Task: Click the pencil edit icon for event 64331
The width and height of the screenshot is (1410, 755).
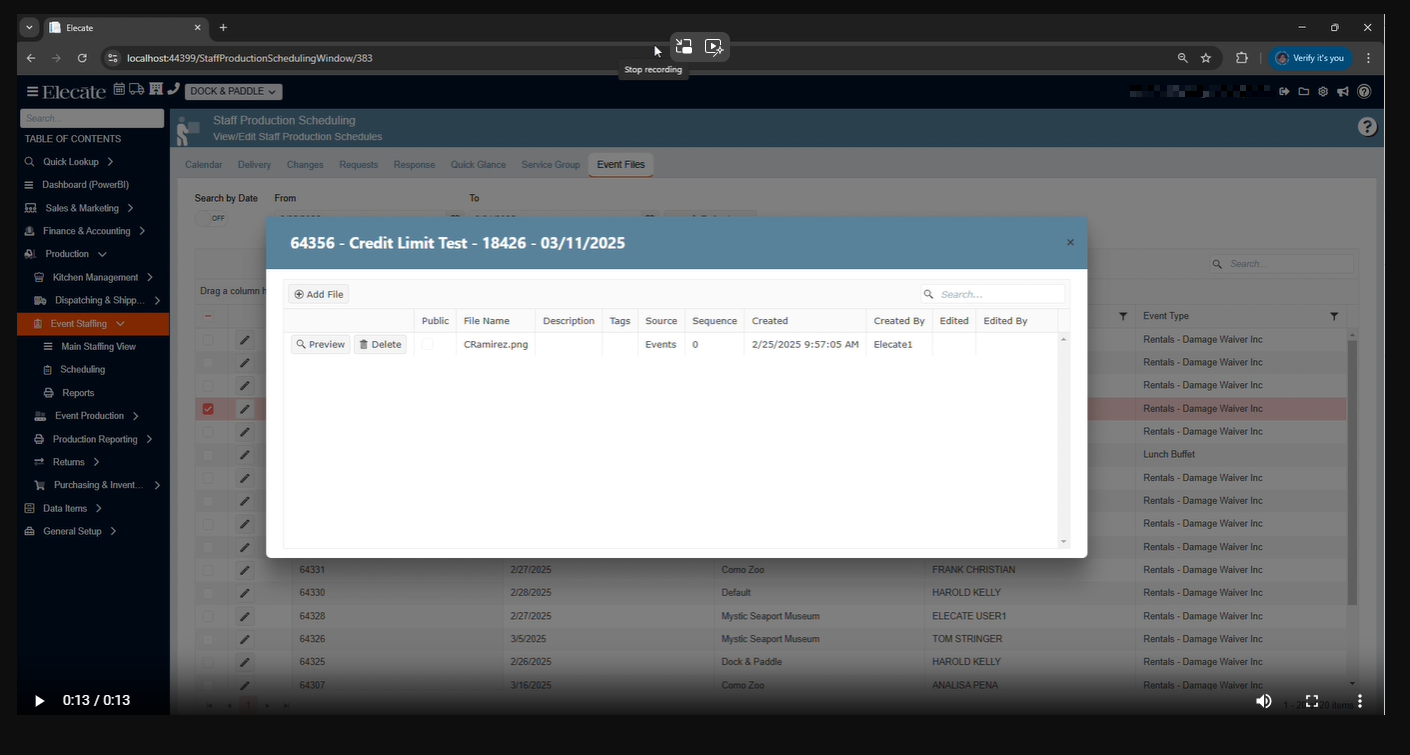Action: [244, 570]
